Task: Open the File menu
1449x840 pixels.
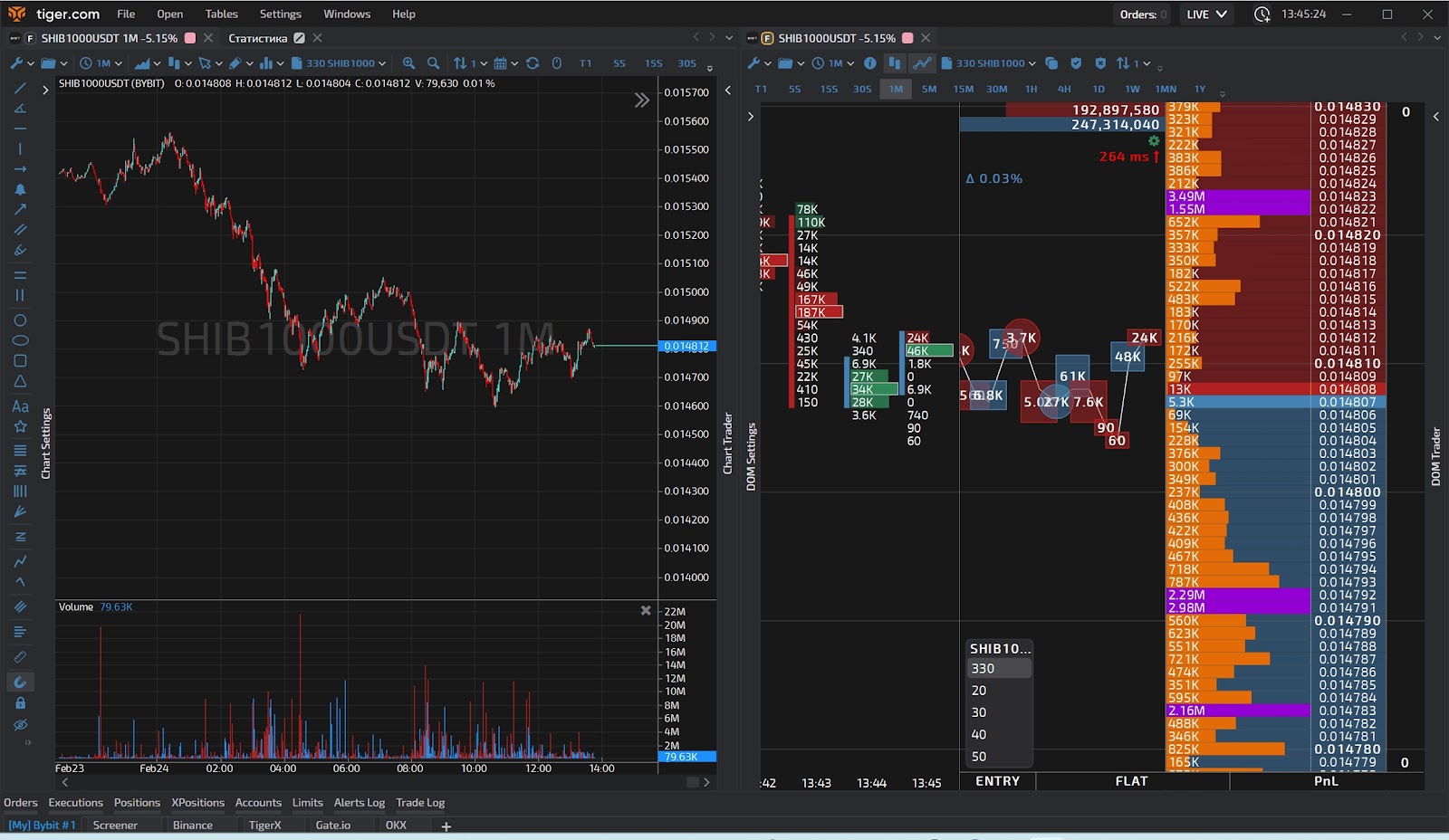Action: (x=126, y=14)
